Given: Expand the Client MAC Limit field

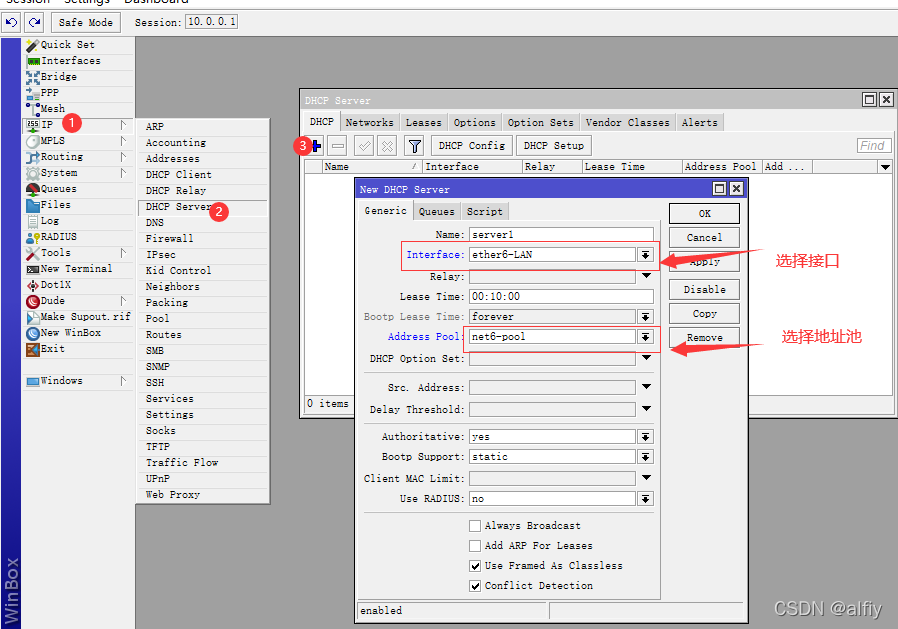Looking at the screenshot, I should [647, 478].
